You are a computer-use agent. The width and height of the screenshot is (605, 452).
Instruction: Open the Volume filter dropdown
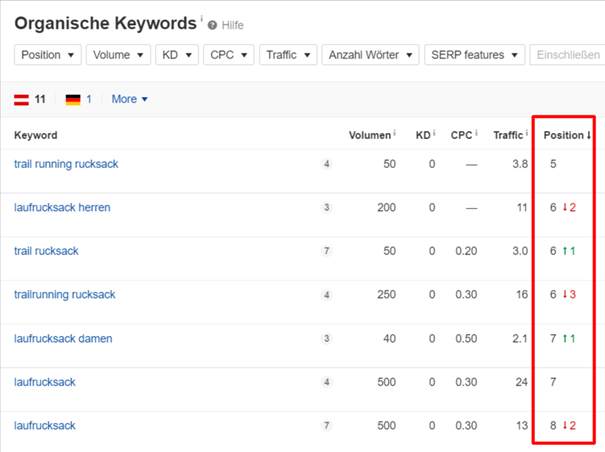pos(118,55)
